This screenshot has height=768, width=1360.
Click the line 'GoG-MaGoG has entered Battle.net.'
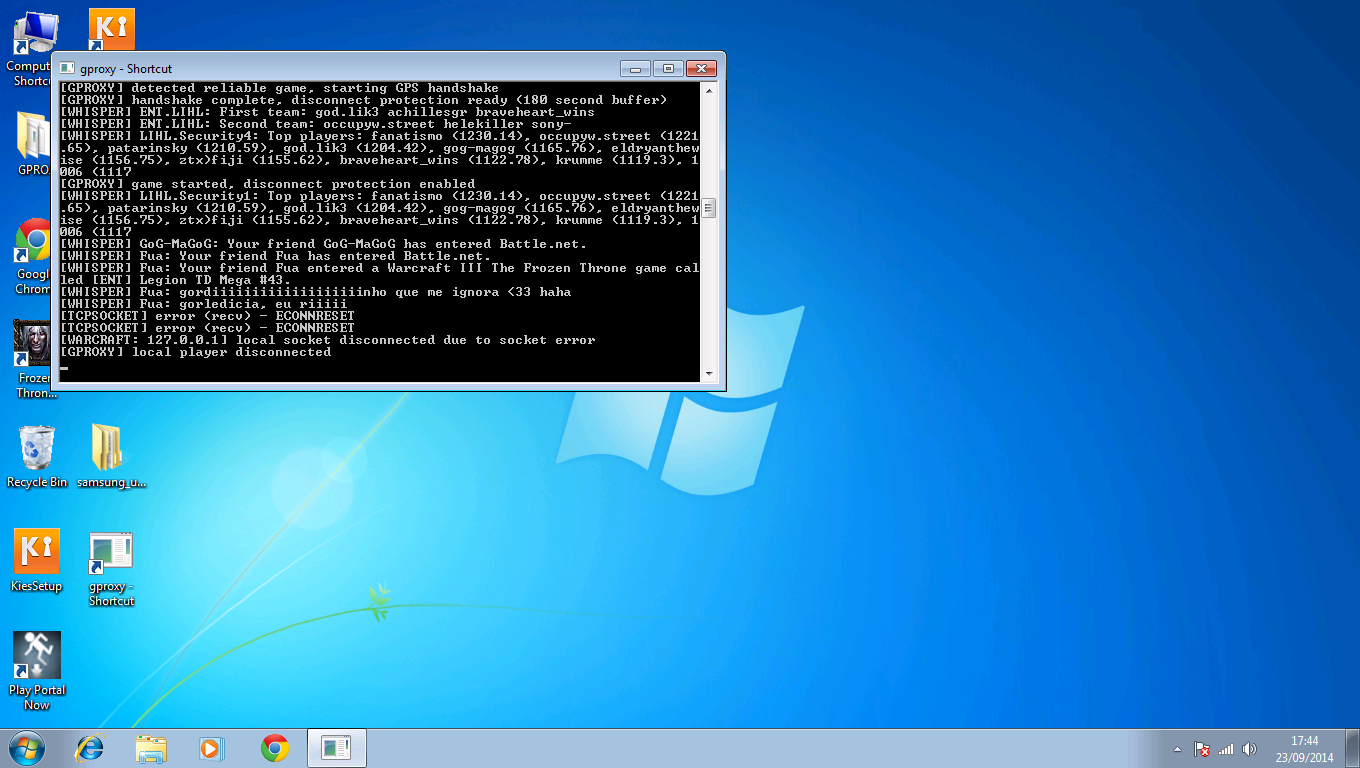(x=324, y=244)
